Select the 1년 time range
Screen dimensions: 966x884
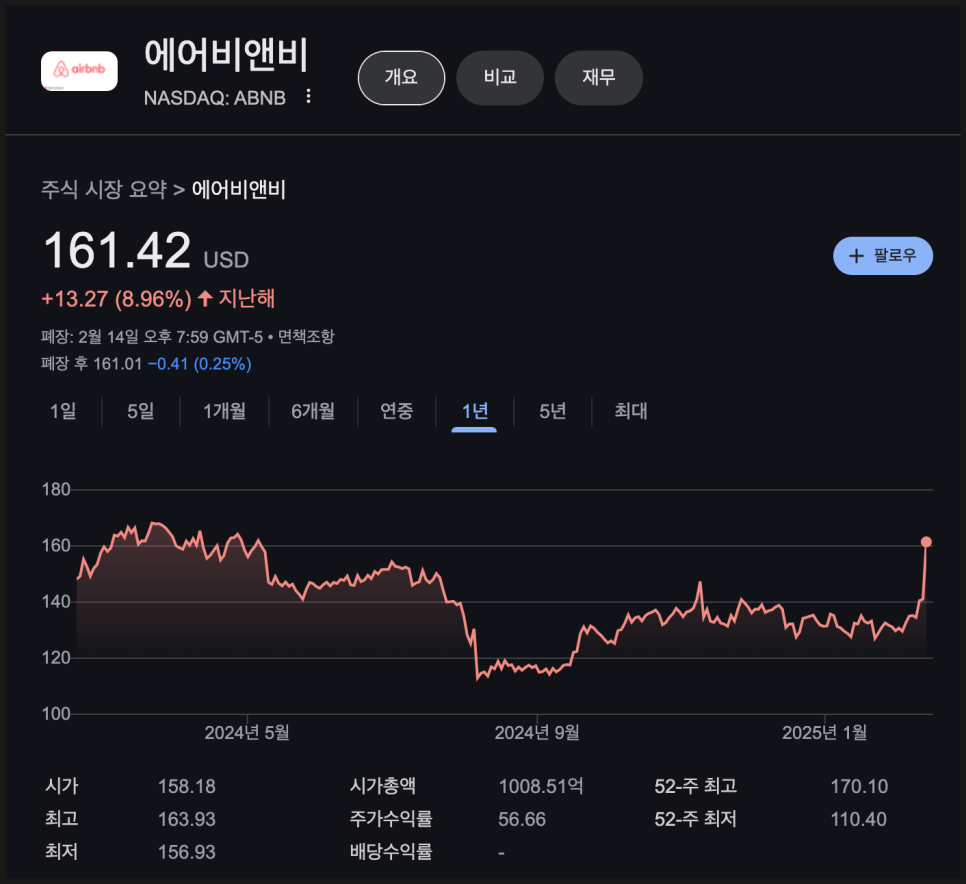474,411
